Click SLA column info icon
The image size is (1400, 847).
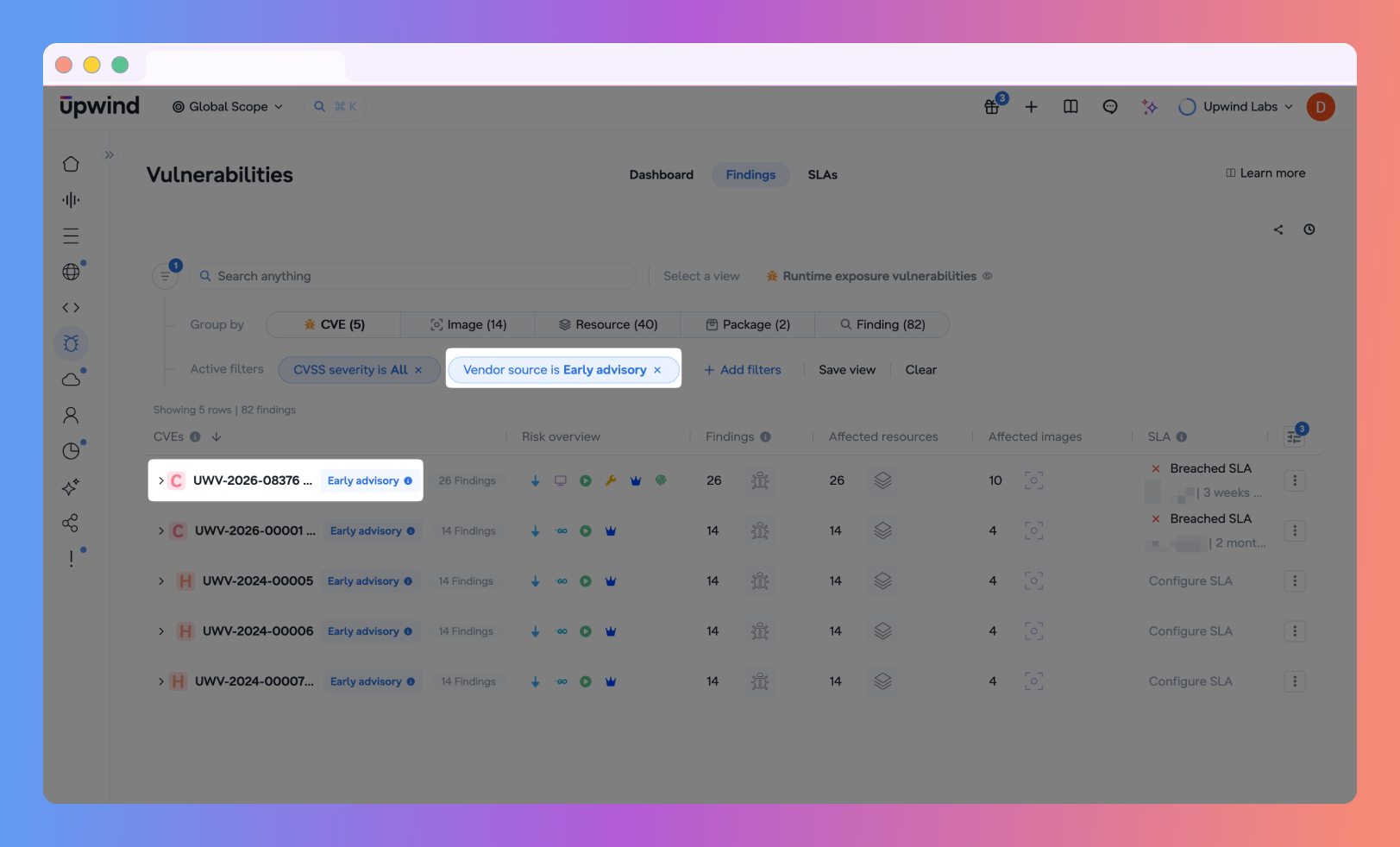(x=1182, y=436)
